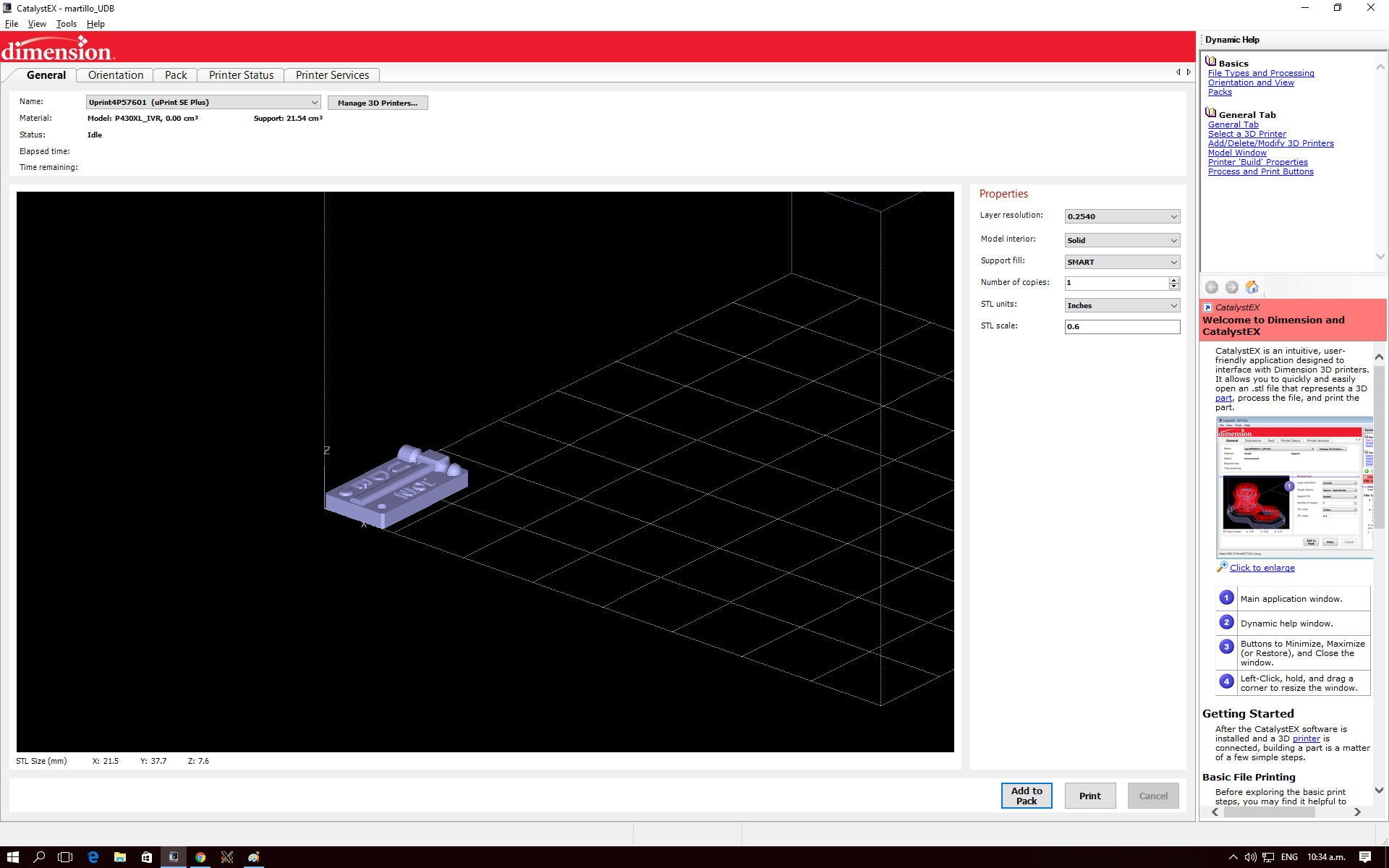This screenshot has width=1389, height=868.
Task: Click the 10:34 a.m. clock
Action: click(1326, 857)
